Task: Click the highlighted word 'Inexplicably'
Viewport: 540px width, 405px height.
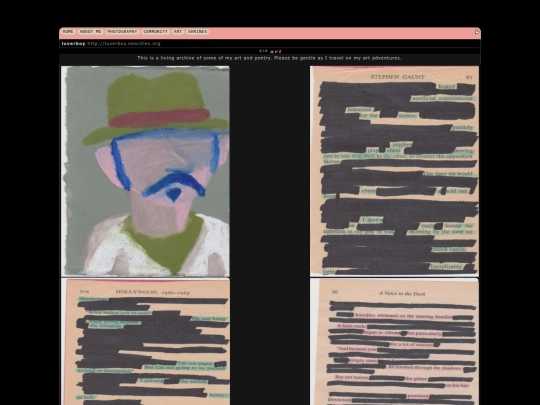Action: tap(446, 267)
